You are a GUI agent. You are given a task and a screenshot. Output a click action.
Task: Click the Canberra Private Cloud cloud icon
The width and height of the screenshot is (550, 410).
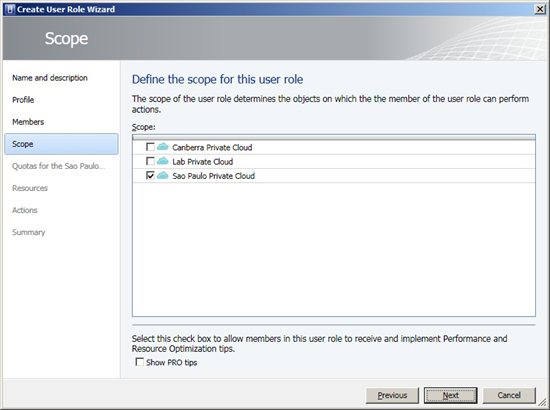pyautogui.click(x=162, y=147)
